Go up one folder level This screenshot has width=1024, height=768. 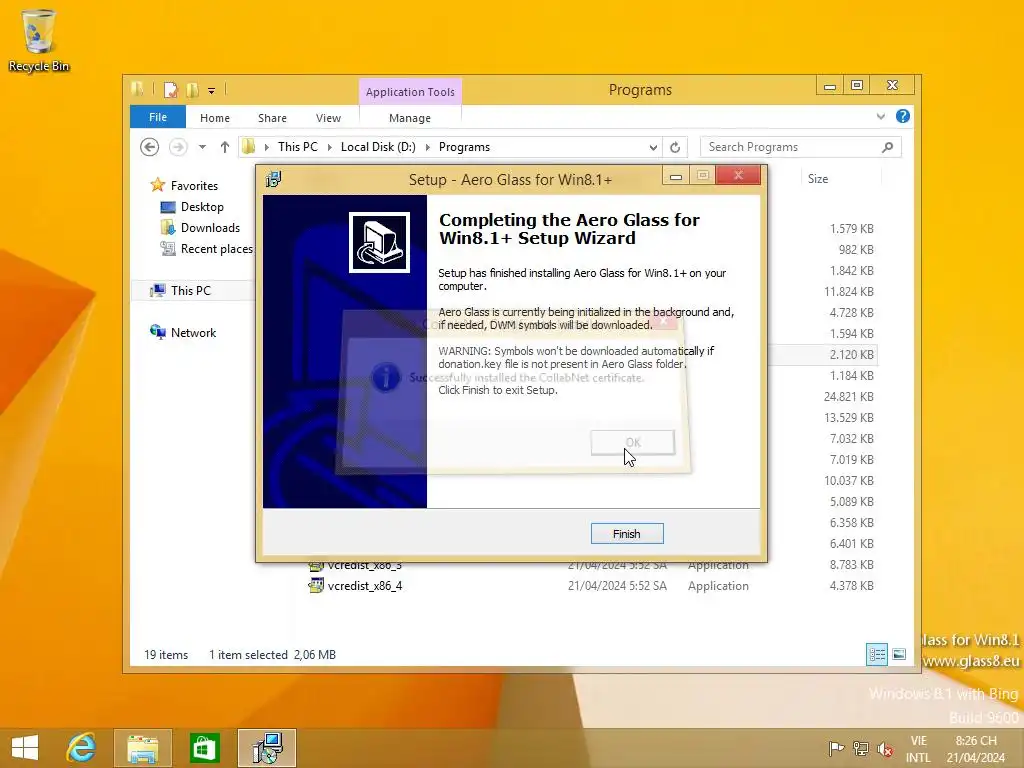pos(225,147)
